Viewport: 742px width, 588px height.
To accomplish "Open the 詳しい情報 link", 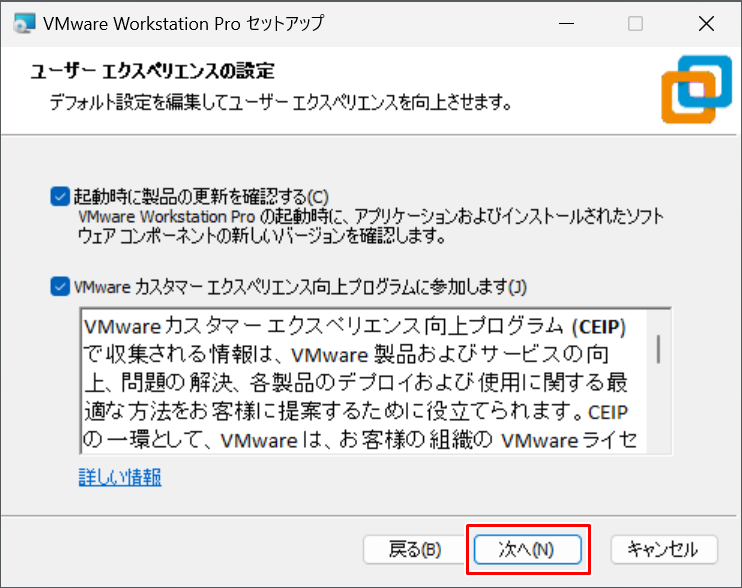I will pyautogui.click(x=120, y=477).
